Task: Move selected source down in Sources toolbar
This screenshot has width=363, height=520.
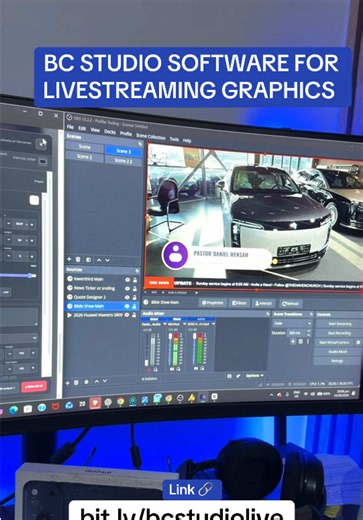Action: 105,381
